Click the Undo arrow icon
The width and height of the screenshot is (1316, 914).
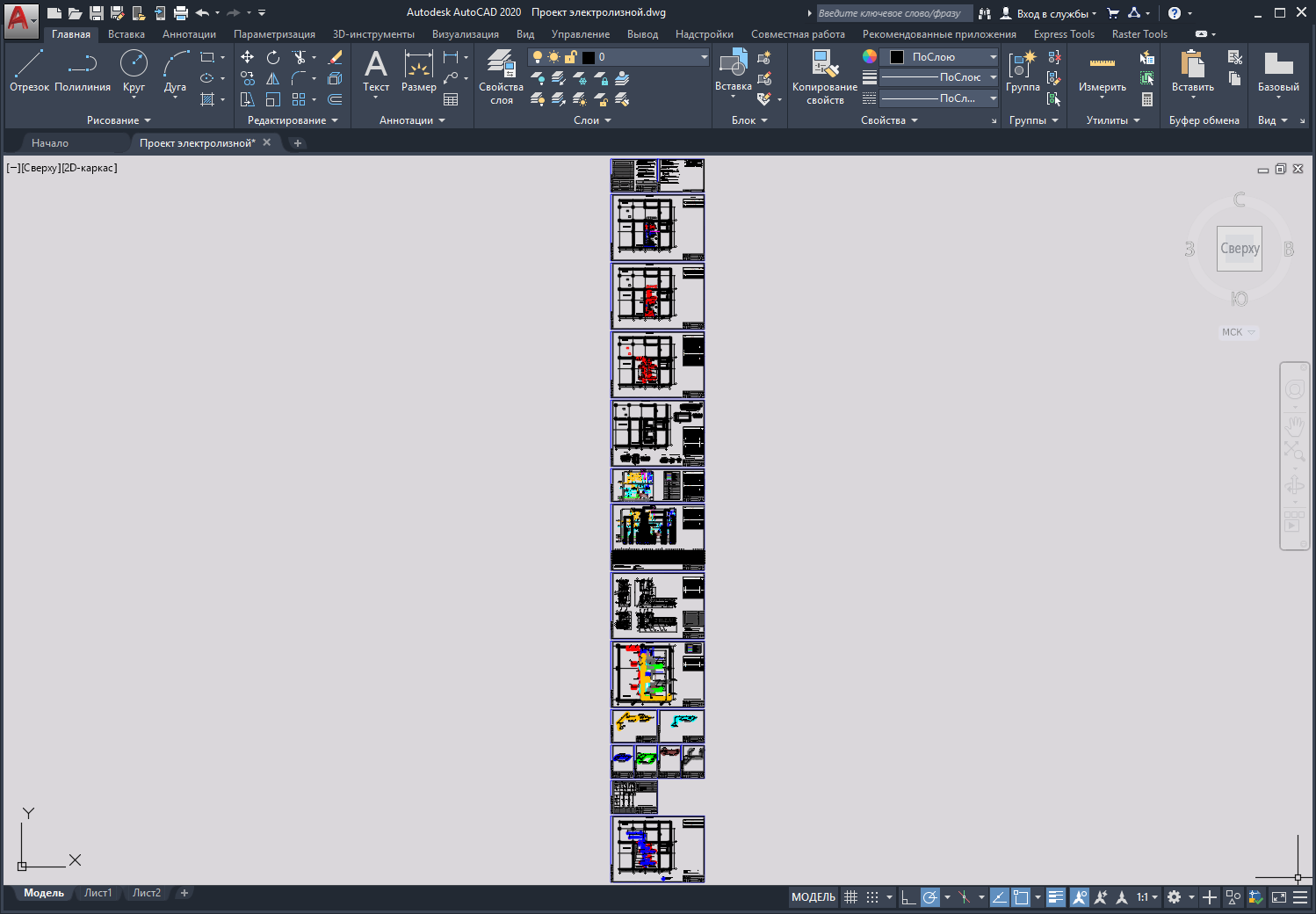tap(202, 13)
